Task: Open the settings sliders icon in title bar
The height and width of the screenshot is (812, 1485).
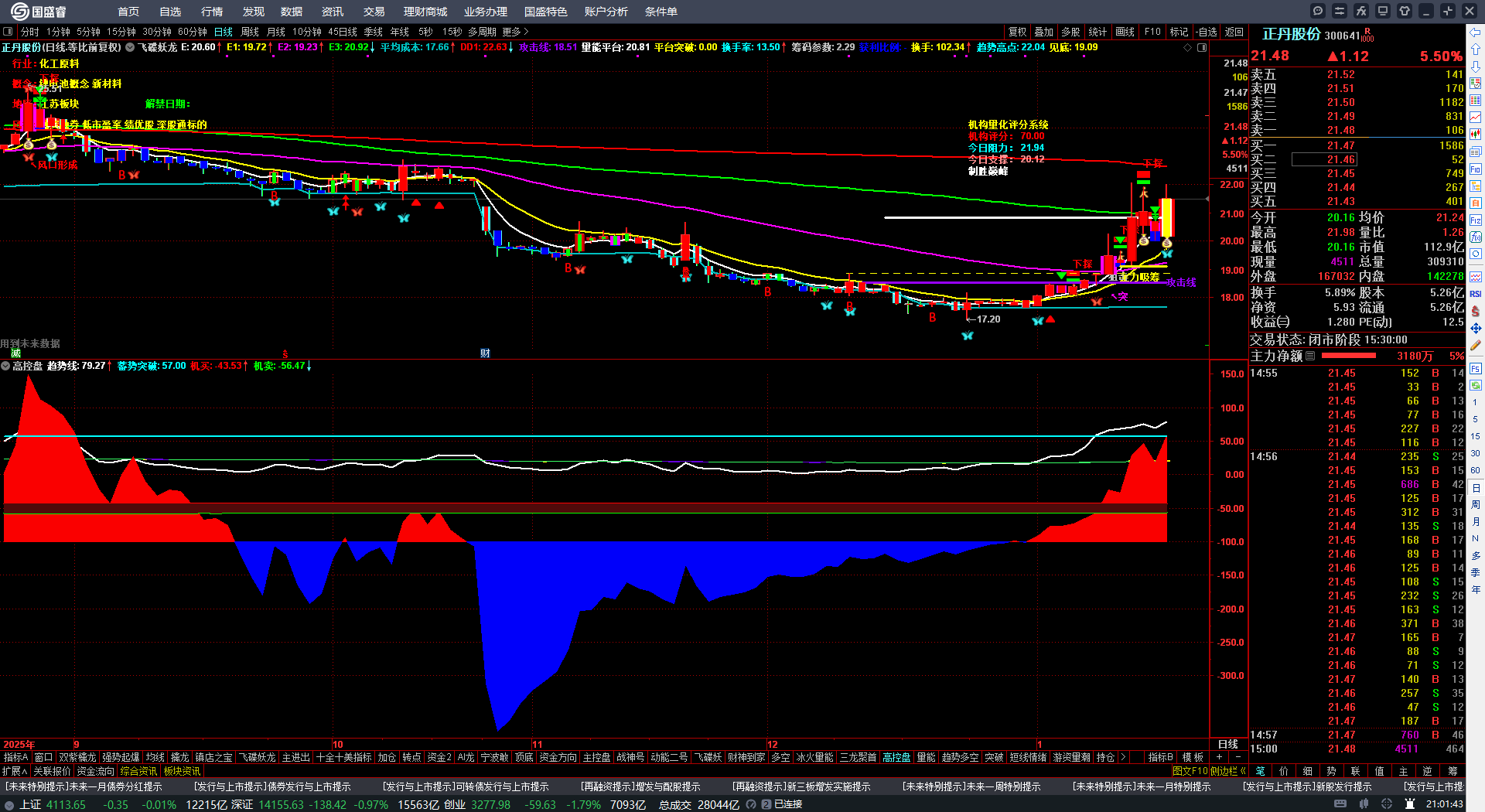Action: coord(1339,11)
